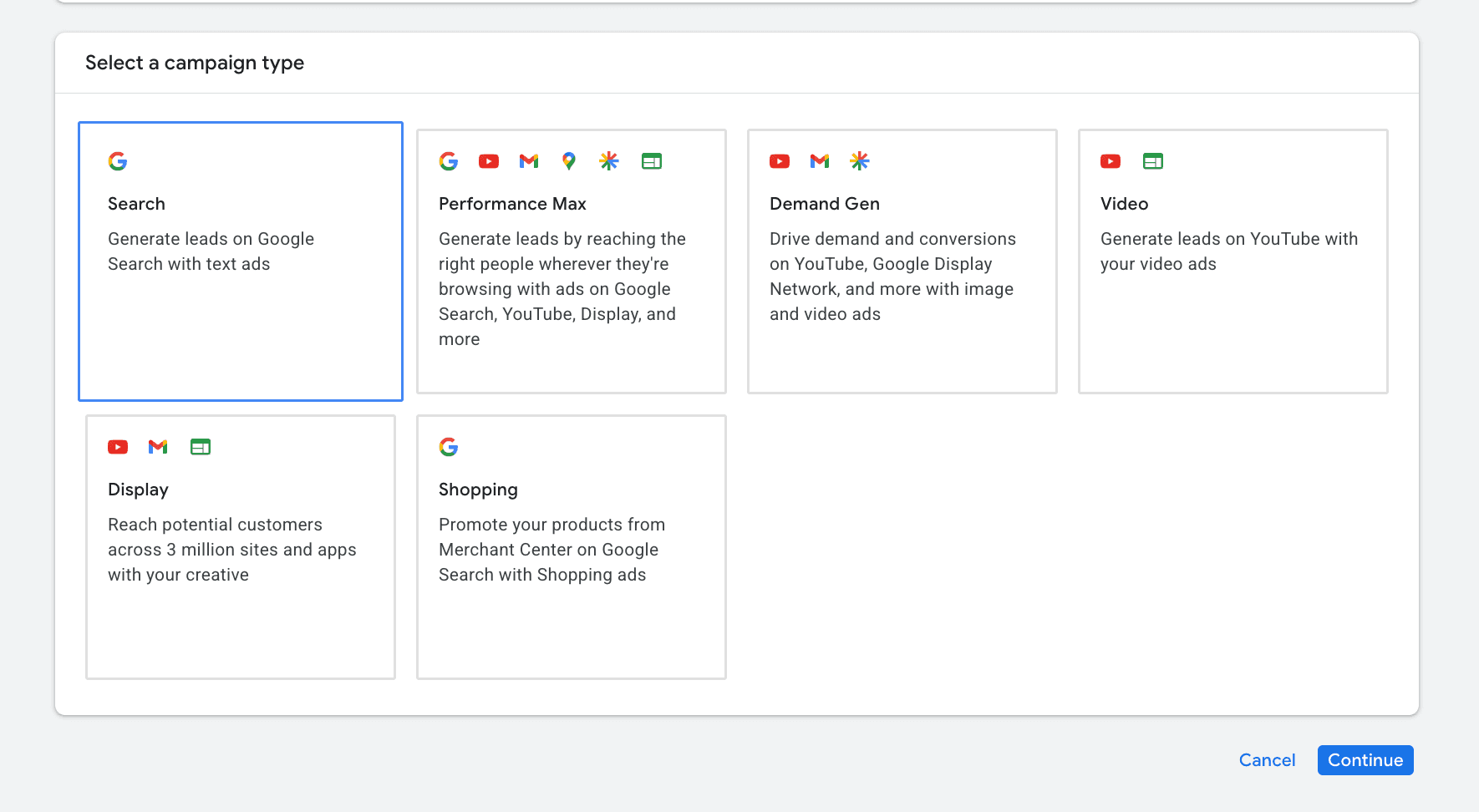
Task: Continue to the next step
Action: [x=1365, y=760]
